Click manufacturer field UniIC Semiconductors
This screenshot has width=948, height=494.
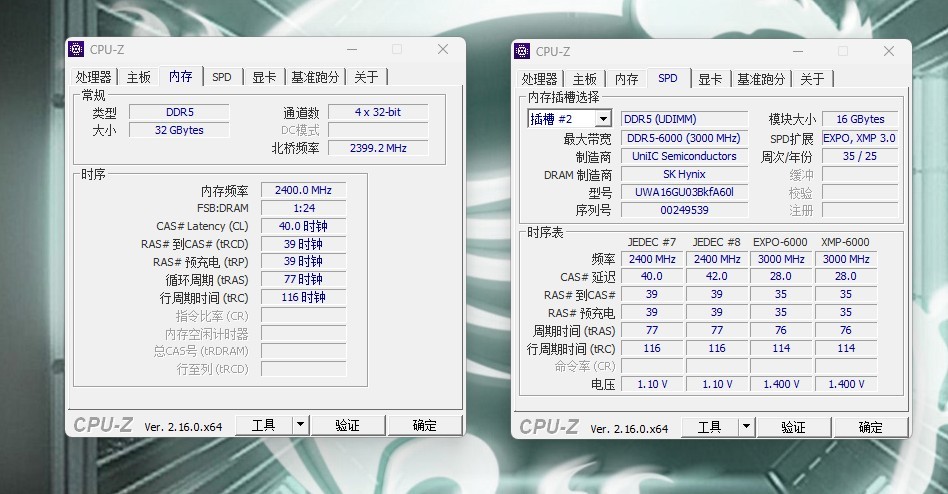click(684, 156)
